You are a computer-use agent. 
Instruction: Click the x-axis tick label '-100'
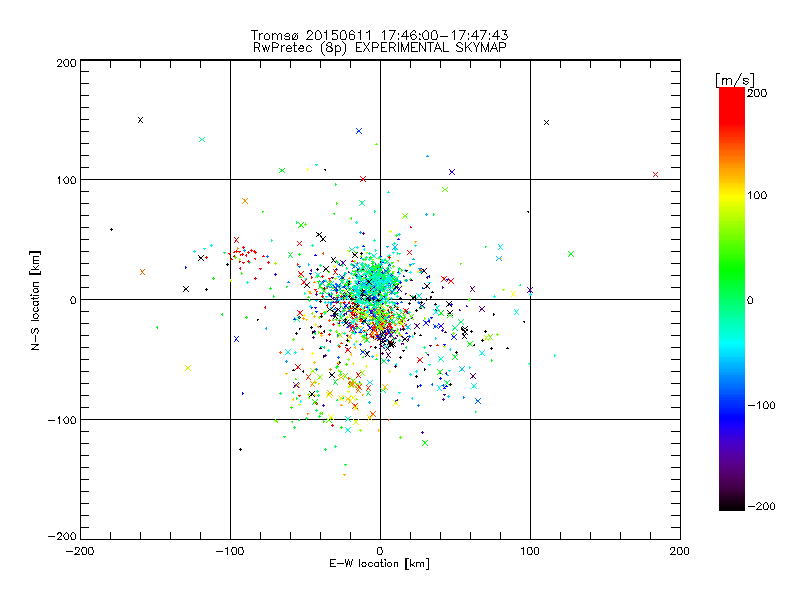click(230, 551)
